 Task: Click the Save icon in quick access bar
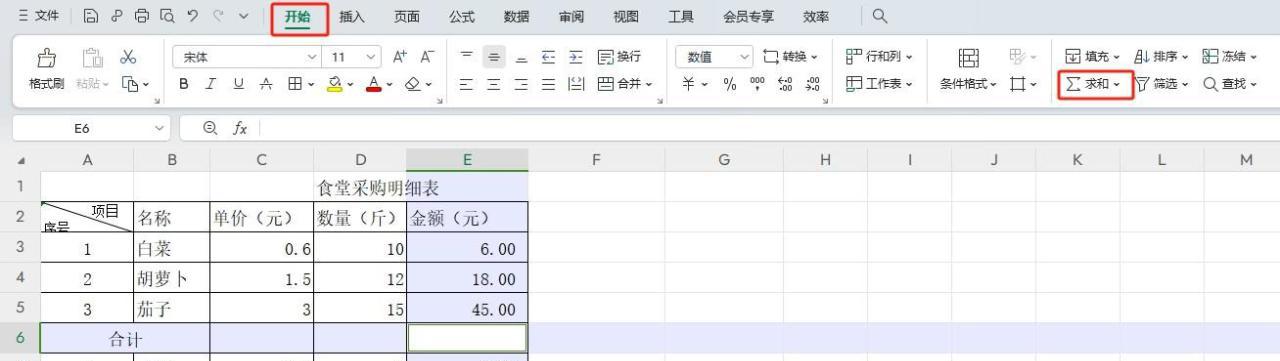(x=91, y=17)
